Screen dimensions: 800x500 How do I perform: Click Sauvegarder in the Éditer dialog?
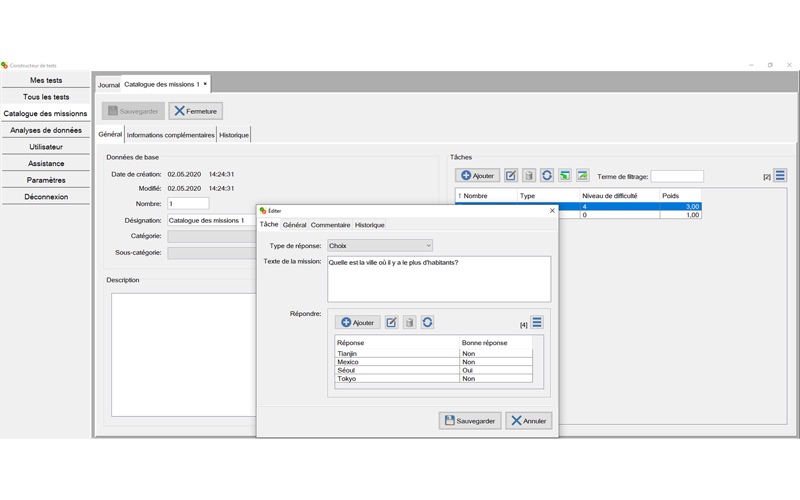point(470,421)
